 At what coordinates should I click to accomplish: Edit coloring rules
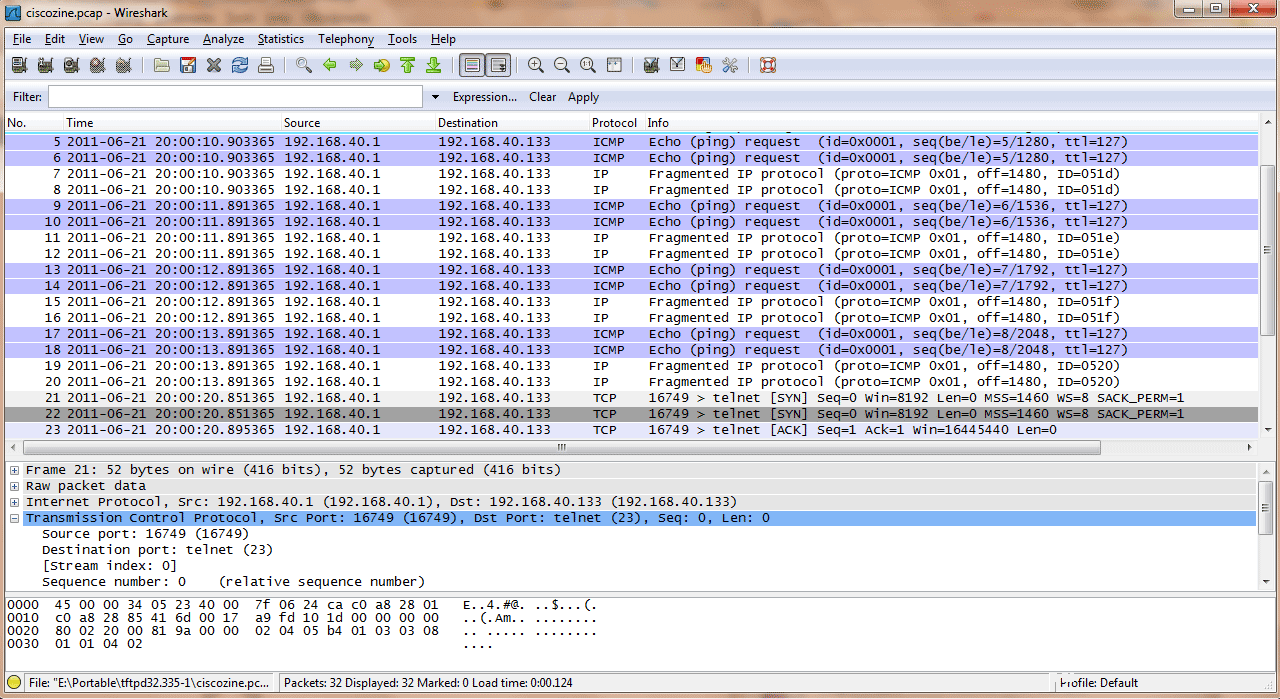(x=704, y=65)
